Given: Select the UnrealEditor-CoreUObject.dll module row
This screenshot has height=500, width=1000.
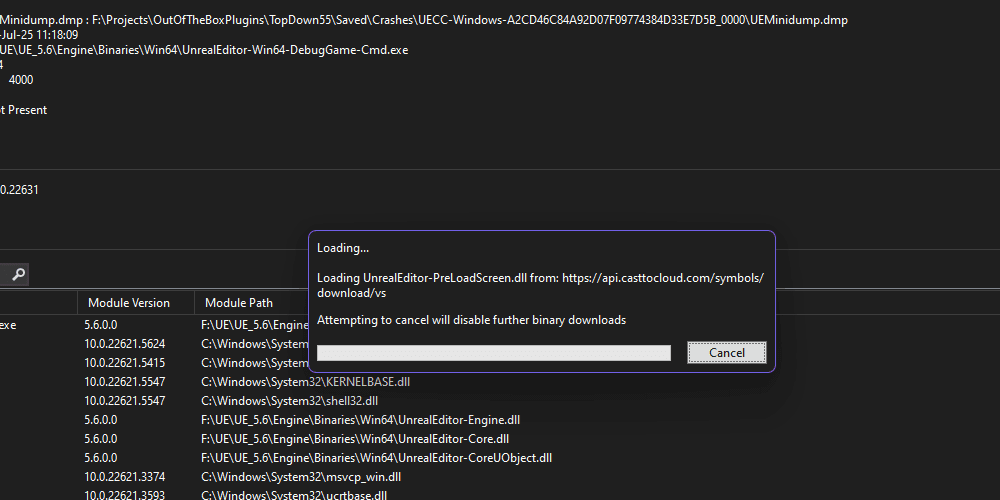Looking at the screenshot, I should (376, 458).
